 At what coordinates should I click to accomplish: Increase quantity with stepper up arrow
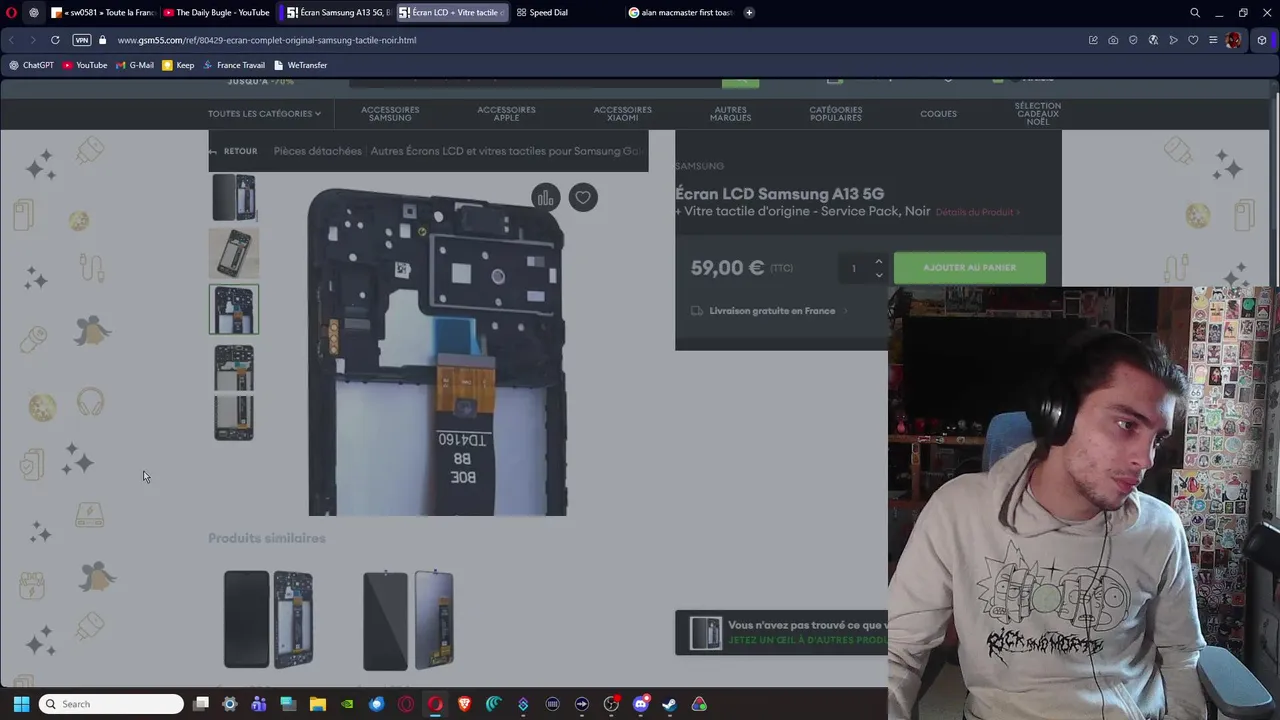click(x=879, y=262)
